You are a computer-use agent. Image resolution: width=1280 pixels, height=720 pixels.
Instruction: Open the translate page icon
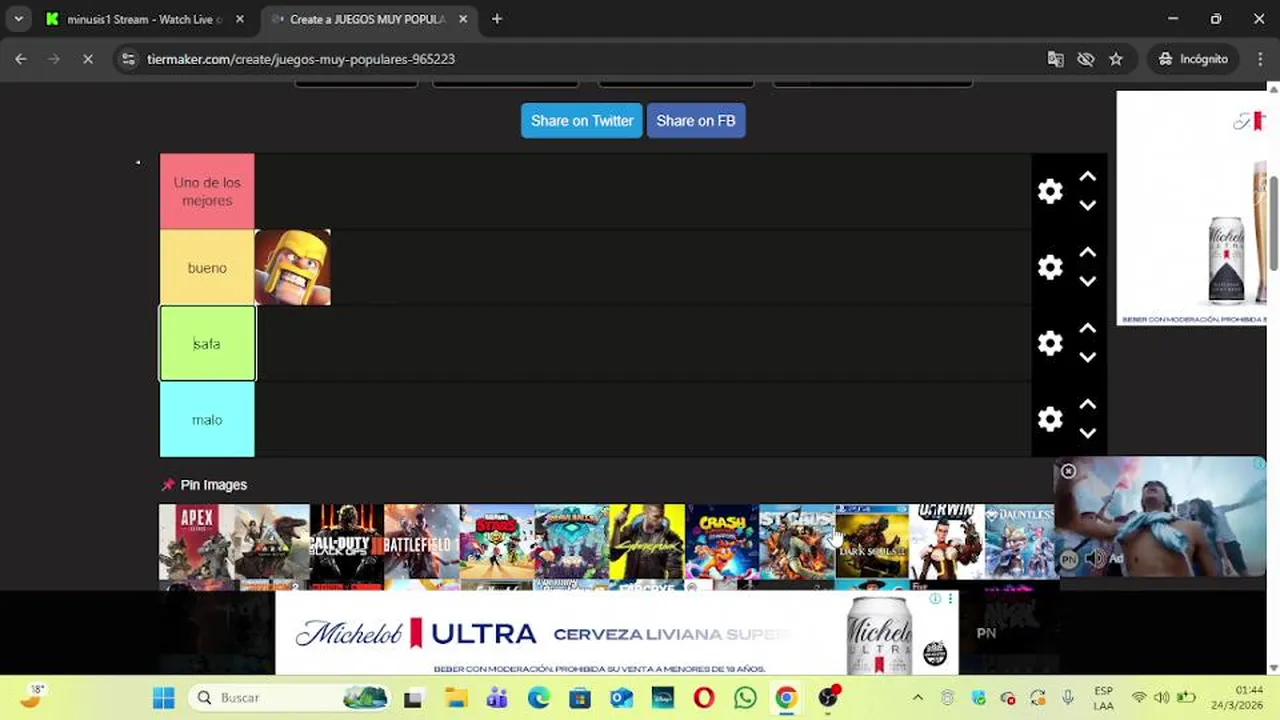(1055, 59)
